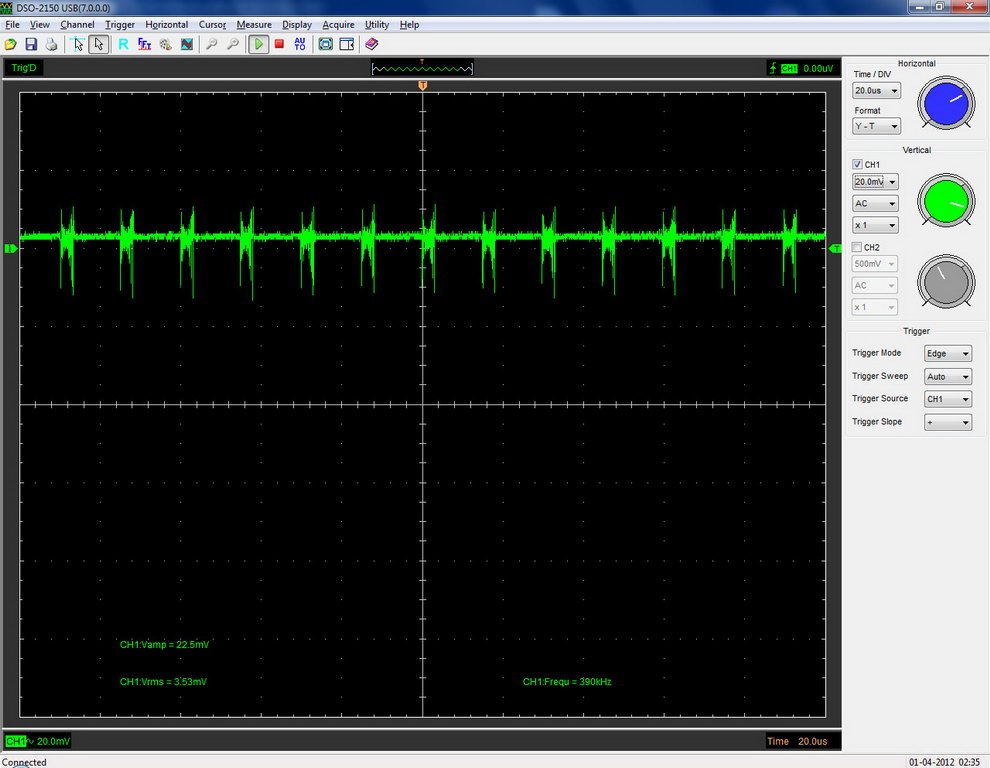Zoom in using the magnifier icon
The image size is (990, 768).
(211, 44)
